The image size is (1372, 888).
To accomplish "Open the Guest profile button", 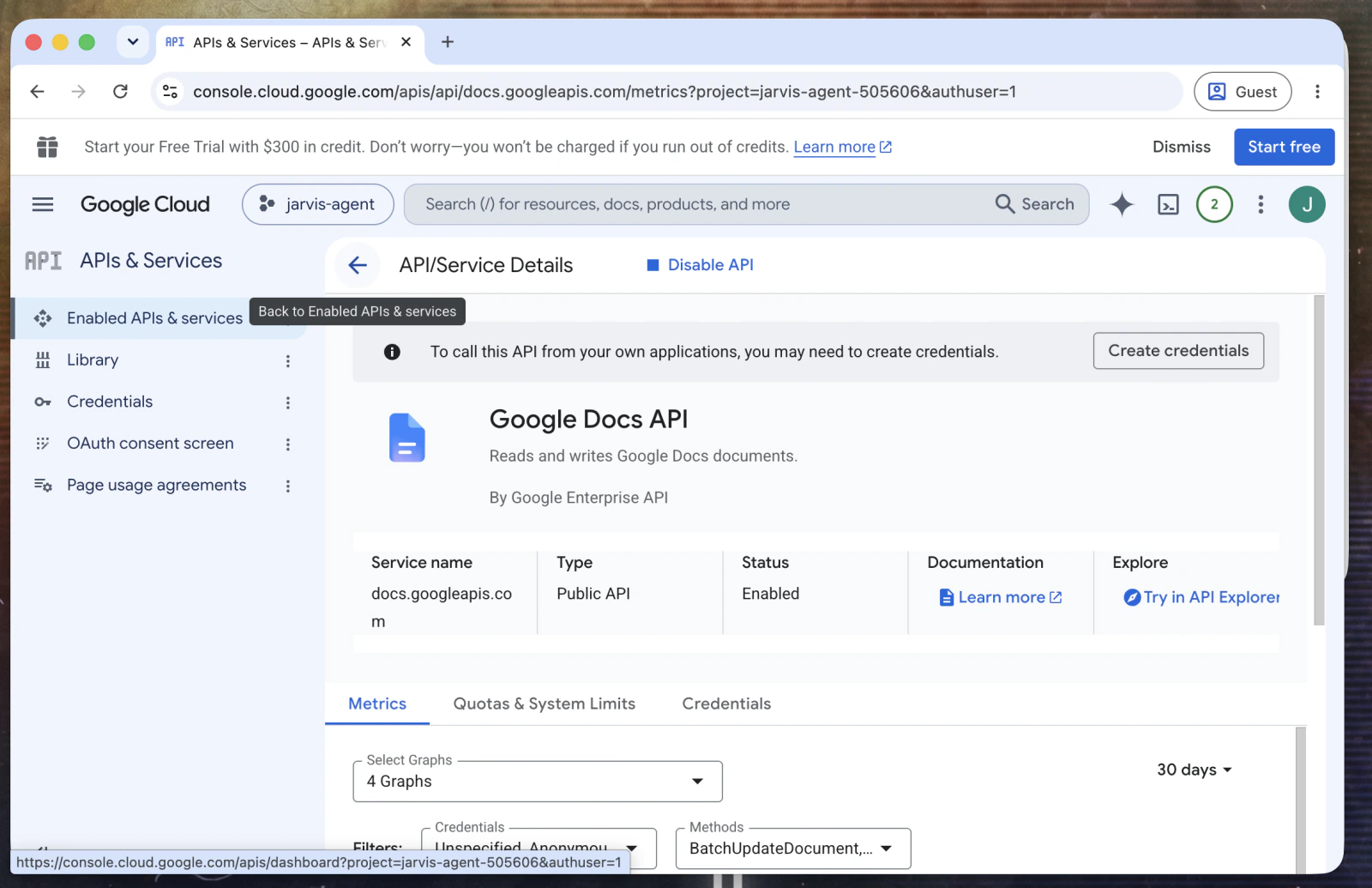I will coord(1243,92).
